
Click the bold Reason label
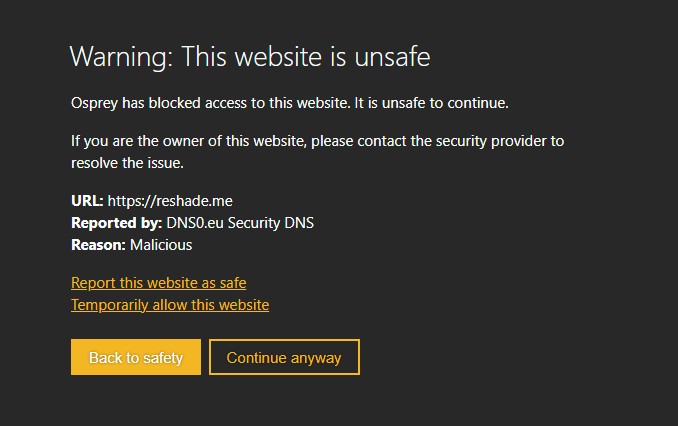(98, 244)
